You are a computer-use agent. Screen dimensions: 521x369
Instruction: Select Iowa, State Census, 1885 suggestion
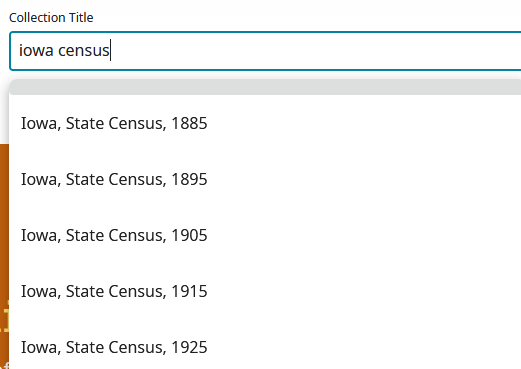[x=265, y=123]
